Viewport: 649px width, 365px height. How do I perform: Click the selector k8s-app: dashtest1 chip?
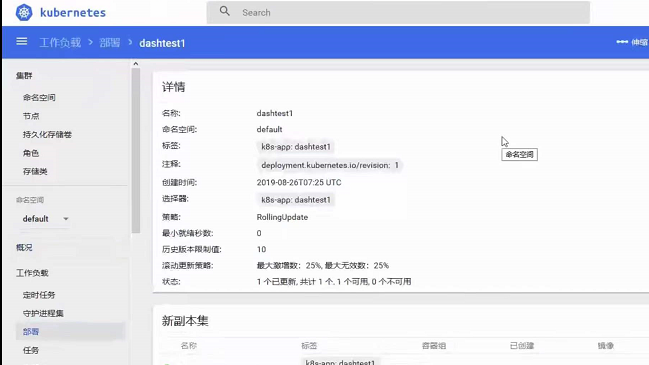tap(296, 200)
